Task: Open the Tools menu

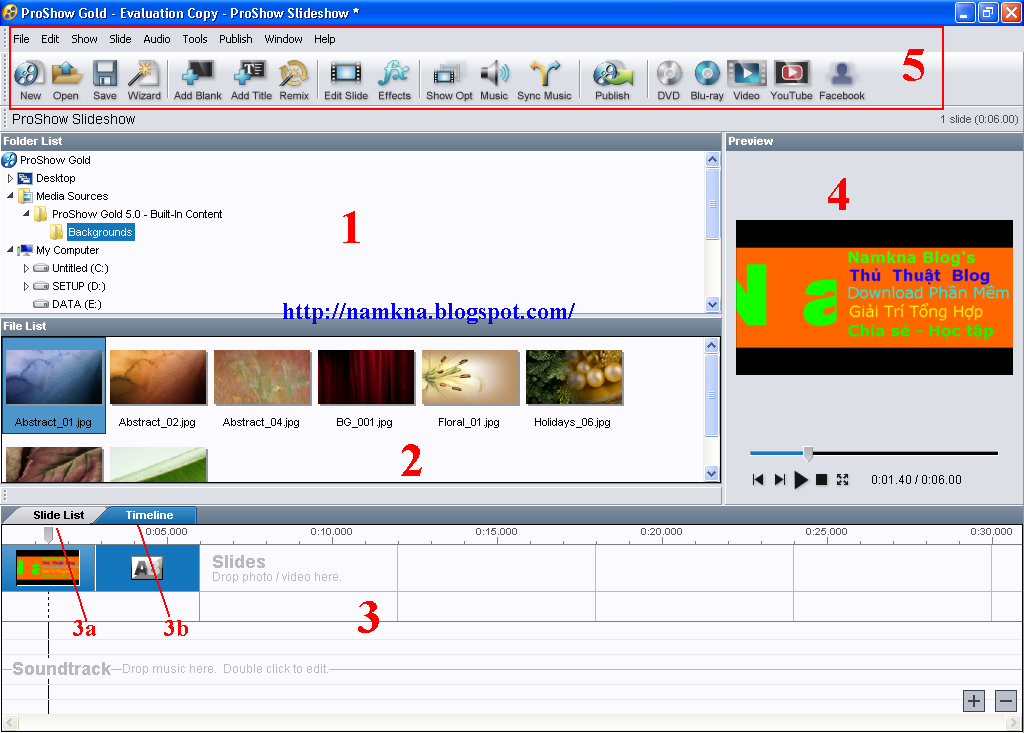Action: tap(195, 39)
